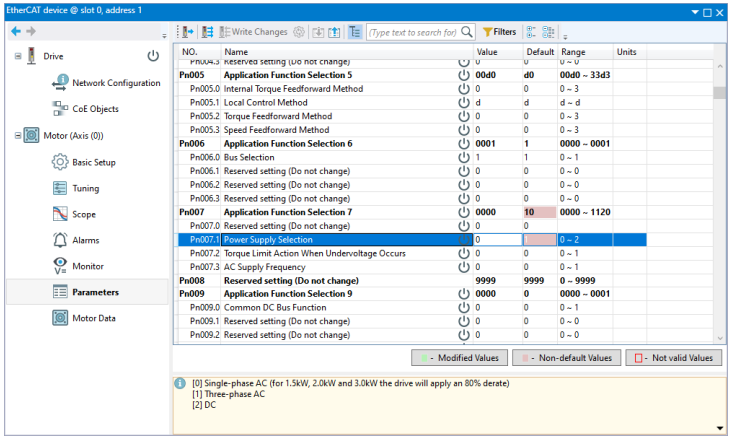Click the expand-all rows icon

click(531, 32)
